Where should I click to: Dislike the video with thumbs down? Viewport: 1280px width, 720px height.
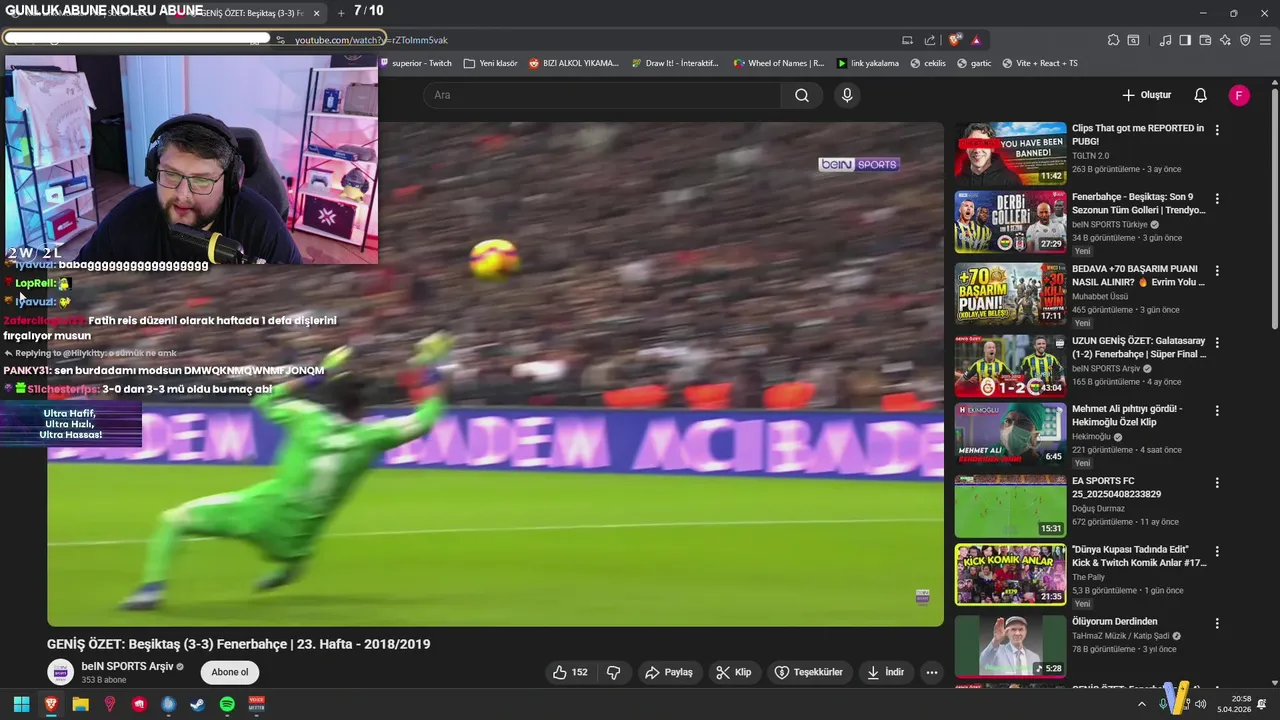[614, 672]
